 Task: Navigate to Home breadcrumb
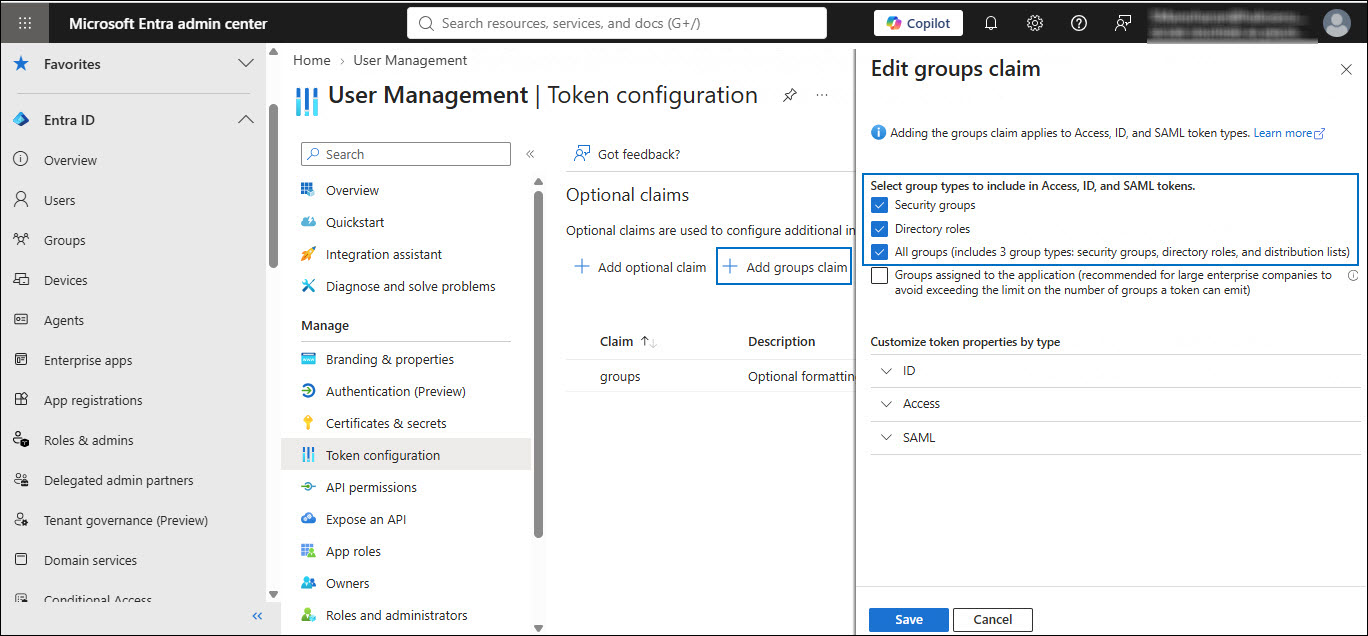[311, 60]
